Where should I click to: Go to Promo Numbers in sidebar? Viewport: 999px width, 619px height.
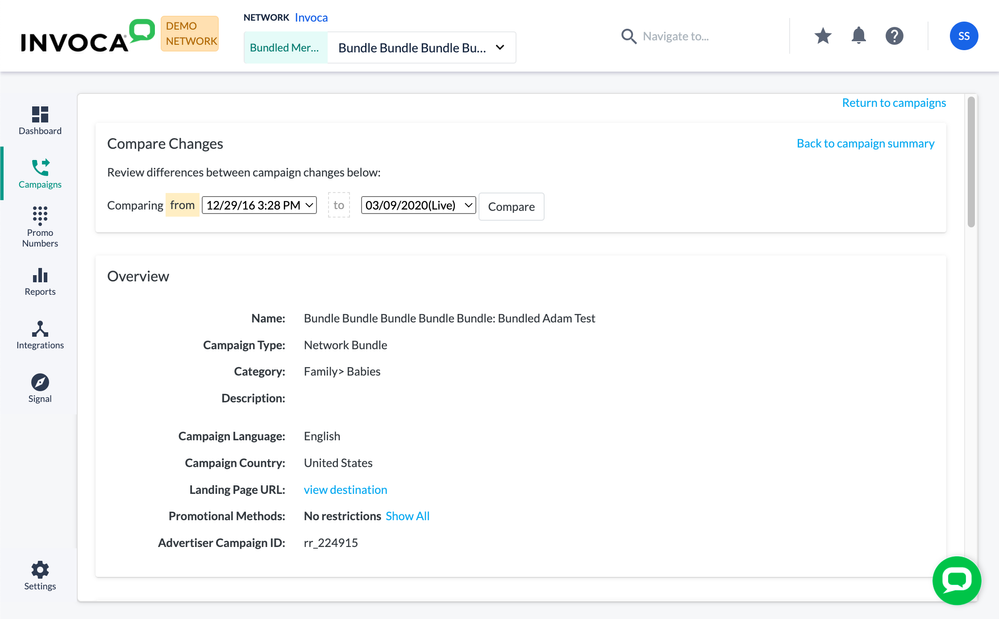click(x=40, y=227)
